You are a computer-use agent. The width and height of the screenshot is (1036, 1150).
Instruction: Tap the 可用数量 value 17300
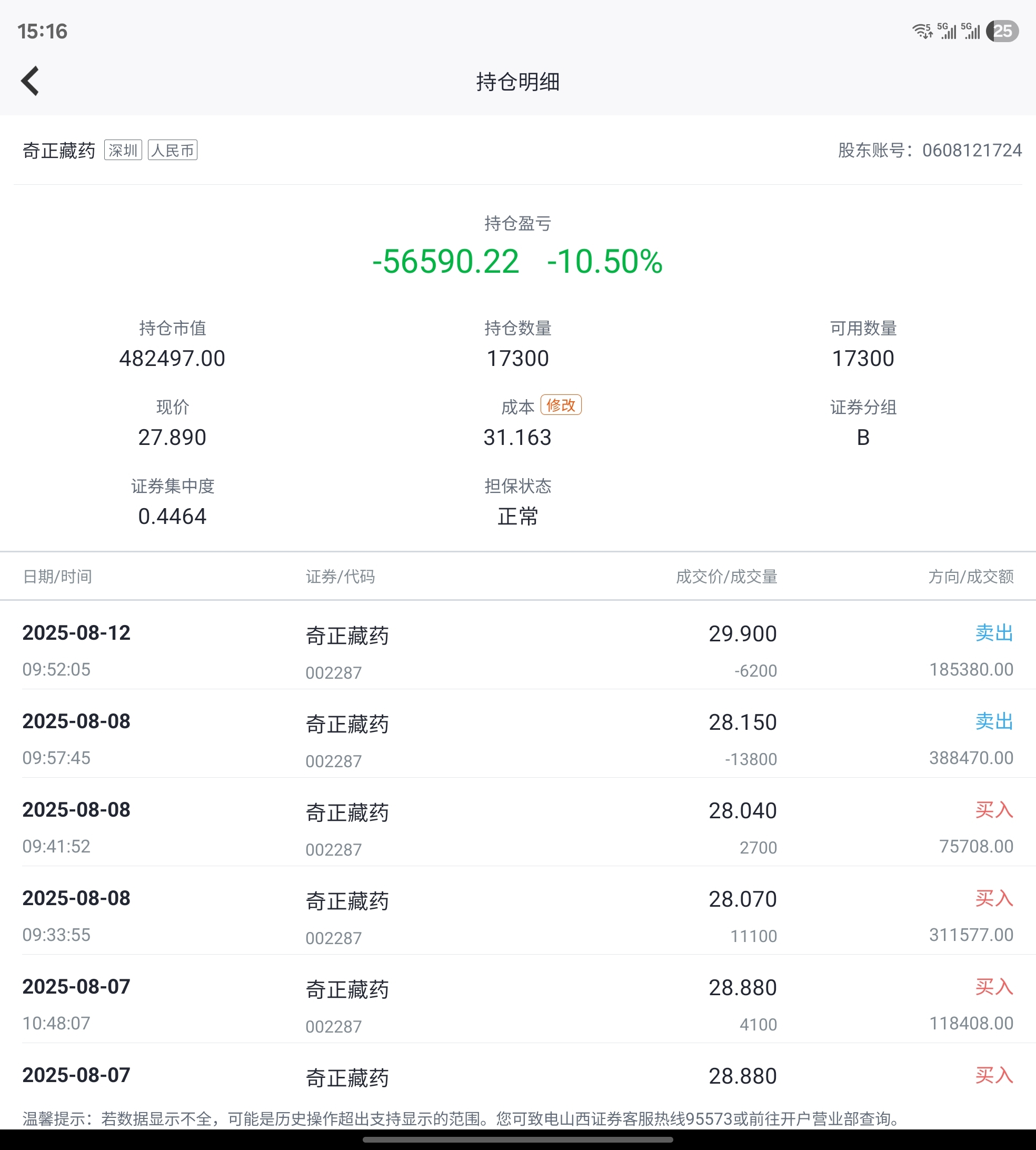(x=863, y=359)
